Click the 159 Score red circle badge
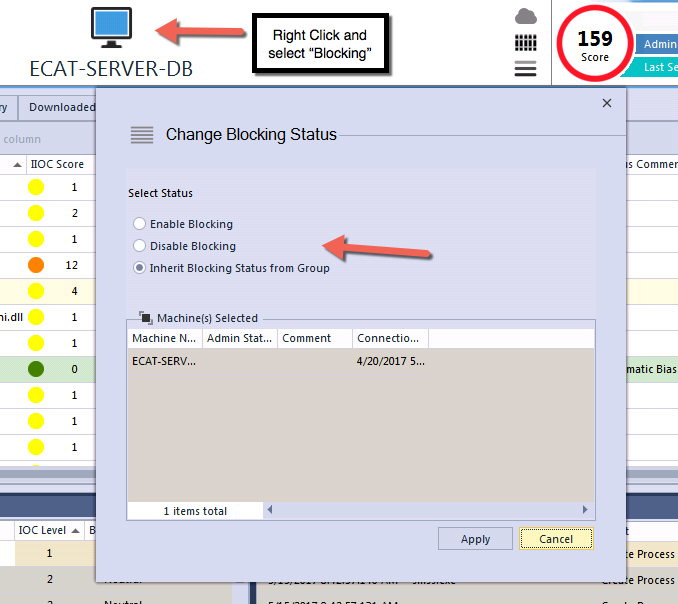The width and height of the screenshot is (678, 604). click(594, 45)
